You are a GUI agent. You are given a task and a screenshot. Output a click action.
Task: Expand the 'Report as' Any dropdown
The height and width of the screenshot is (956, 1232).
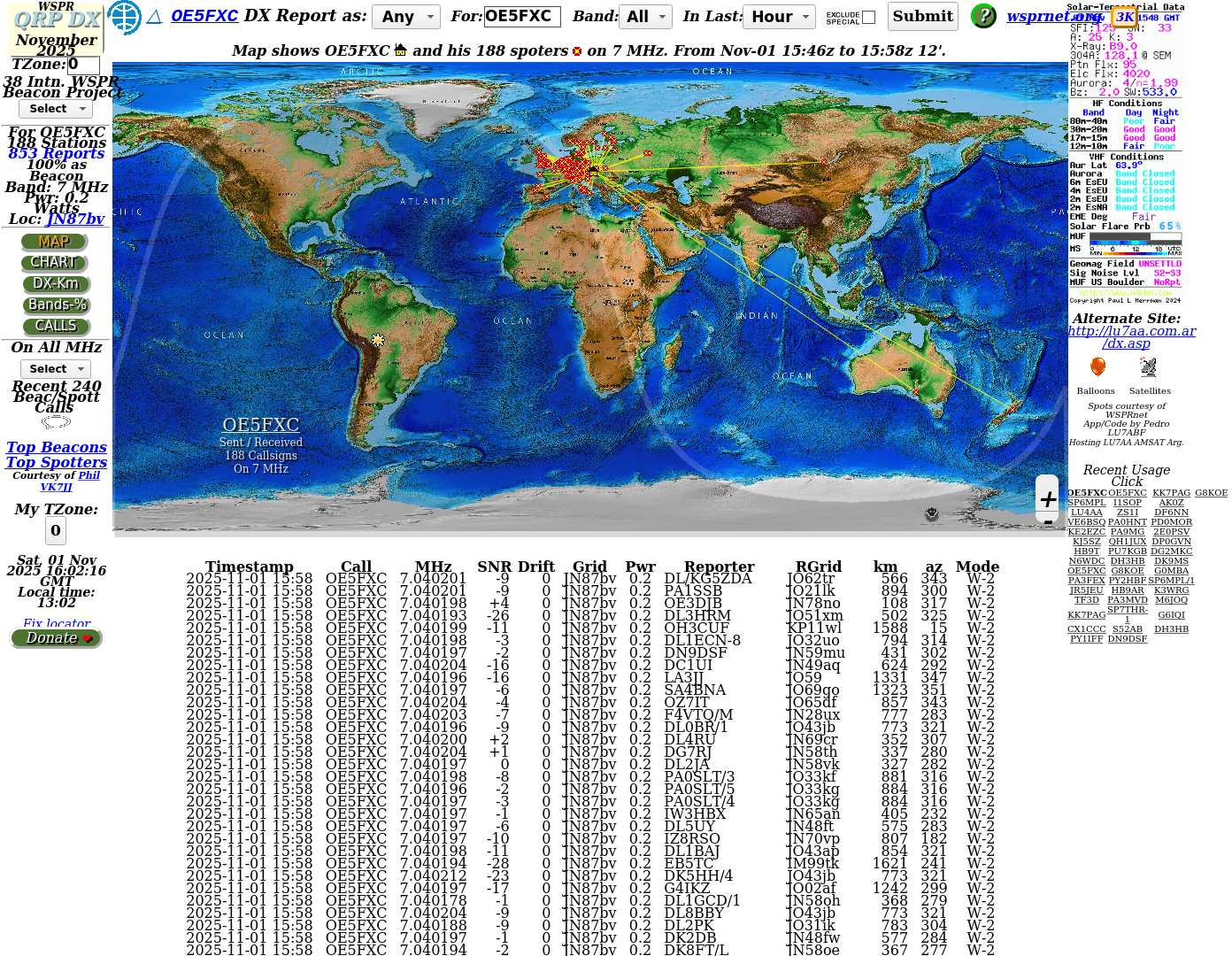coord(406,17)
